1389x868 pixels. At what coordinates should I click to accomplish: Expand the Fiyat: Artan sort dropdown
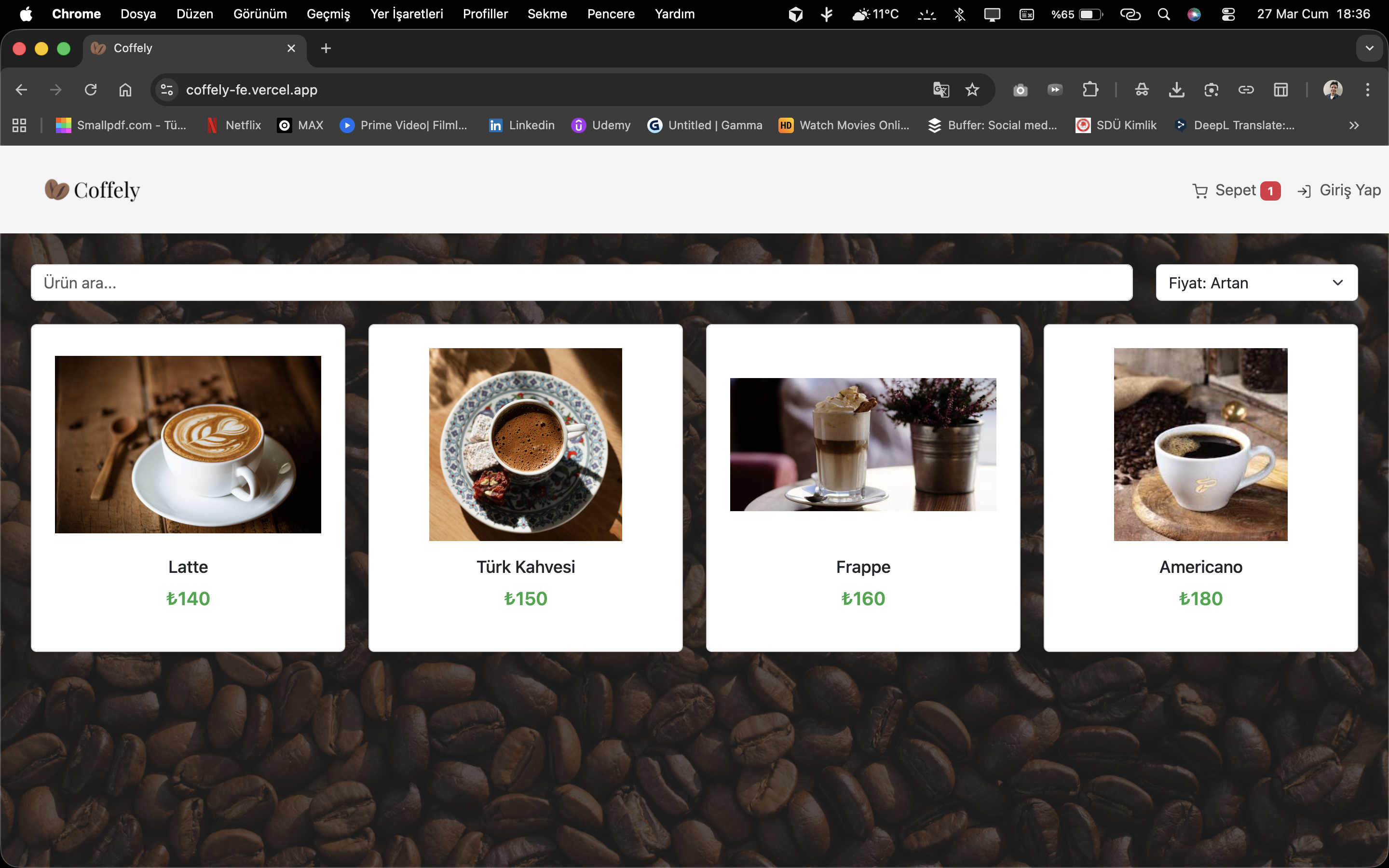pyautogui.click(x=1256, y=283)
